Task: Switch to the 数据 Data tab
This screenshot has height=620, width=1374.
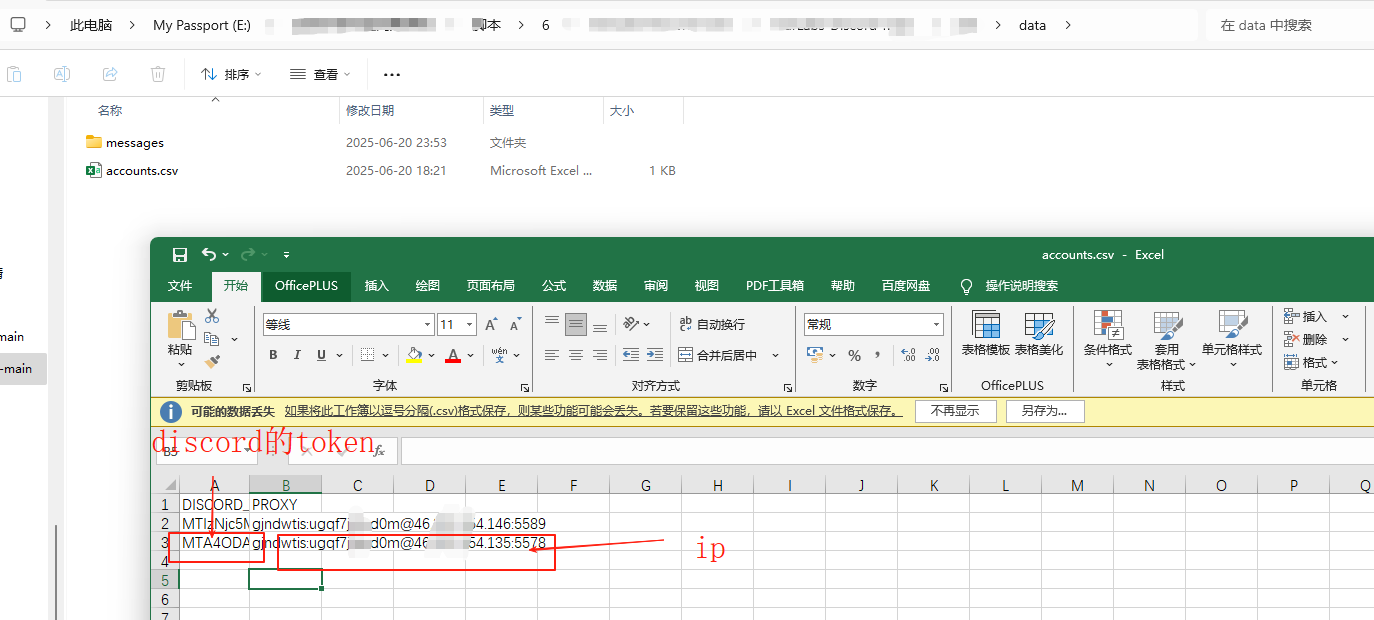Action: (605, 286)
